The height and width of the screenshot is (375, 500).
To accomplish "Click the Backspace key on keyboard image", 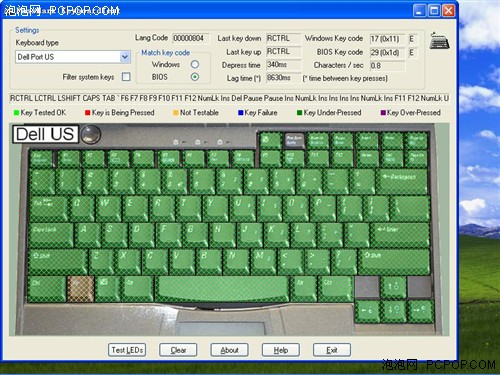I will [x=403, y=182].
